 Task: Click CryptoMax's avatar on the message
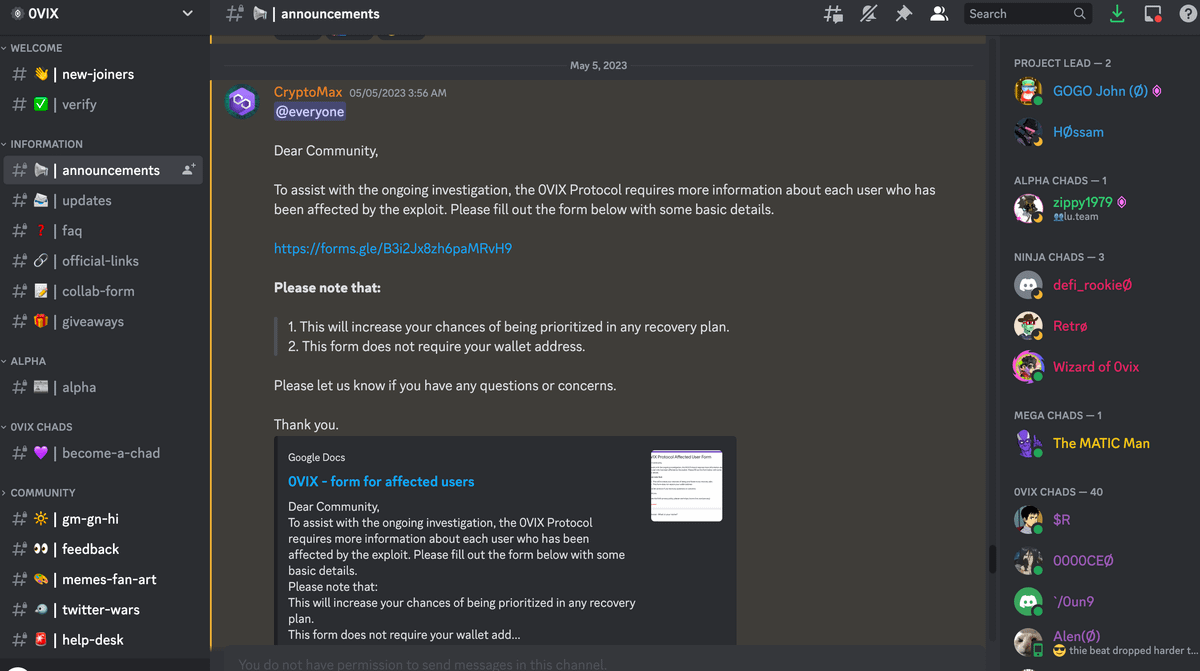coord(241,102)
